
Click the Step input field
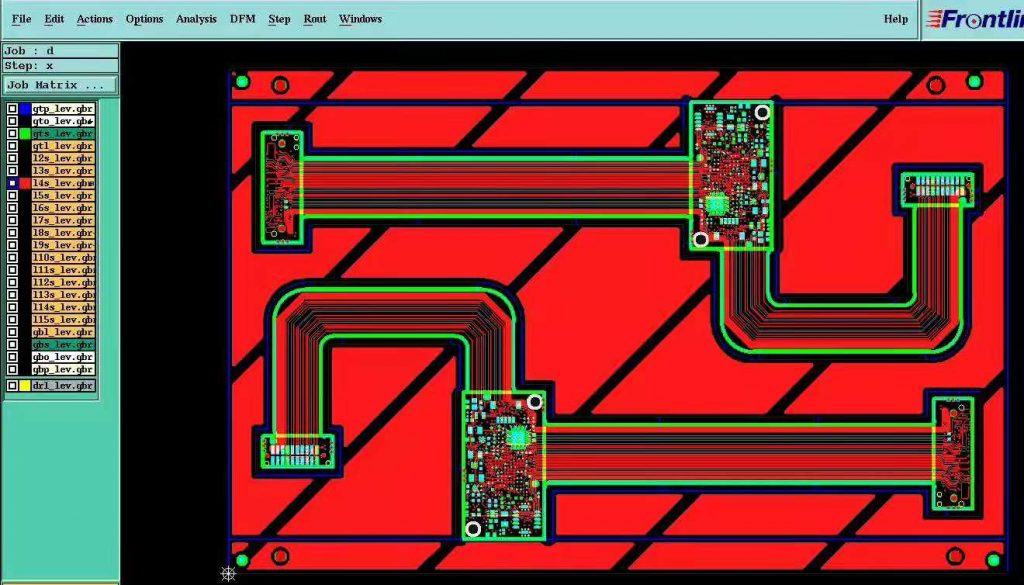click(x=60, y=66)
